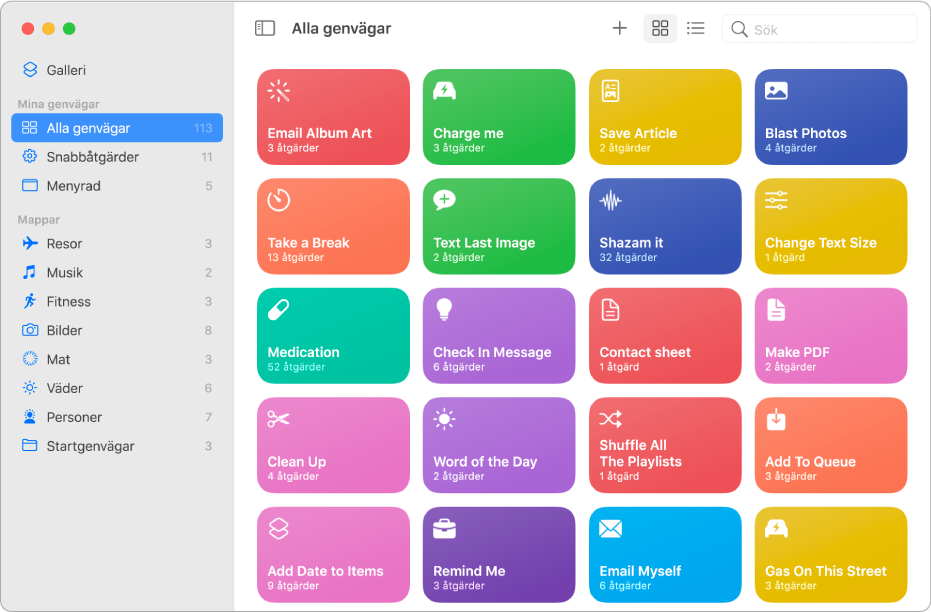Click the lightbulb icon on Check In Message
The height and width of the screenshot is (612, 931).
click(444, 311)
